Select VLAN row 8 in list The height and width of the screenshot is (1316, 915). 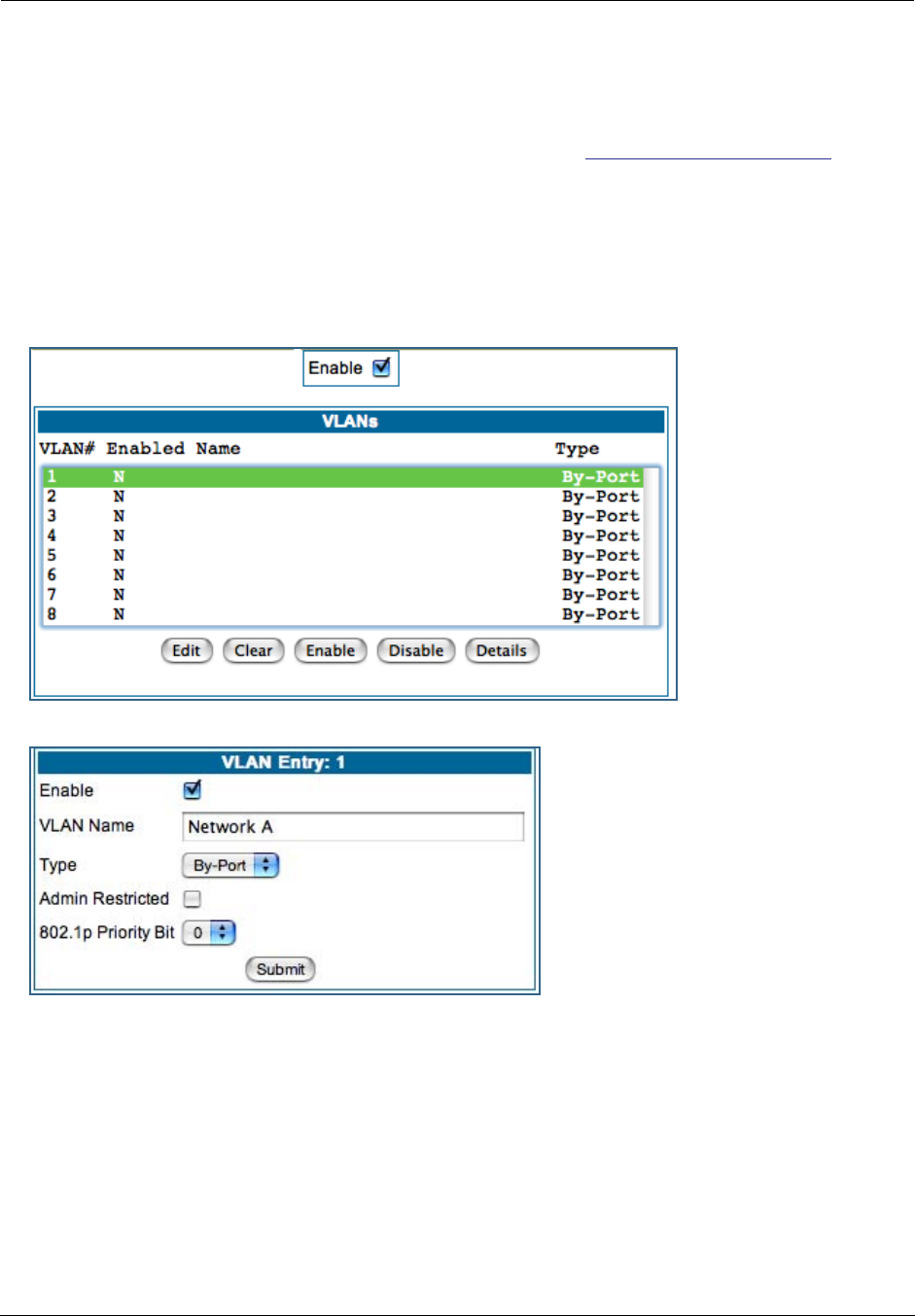(x=343, y=613)
